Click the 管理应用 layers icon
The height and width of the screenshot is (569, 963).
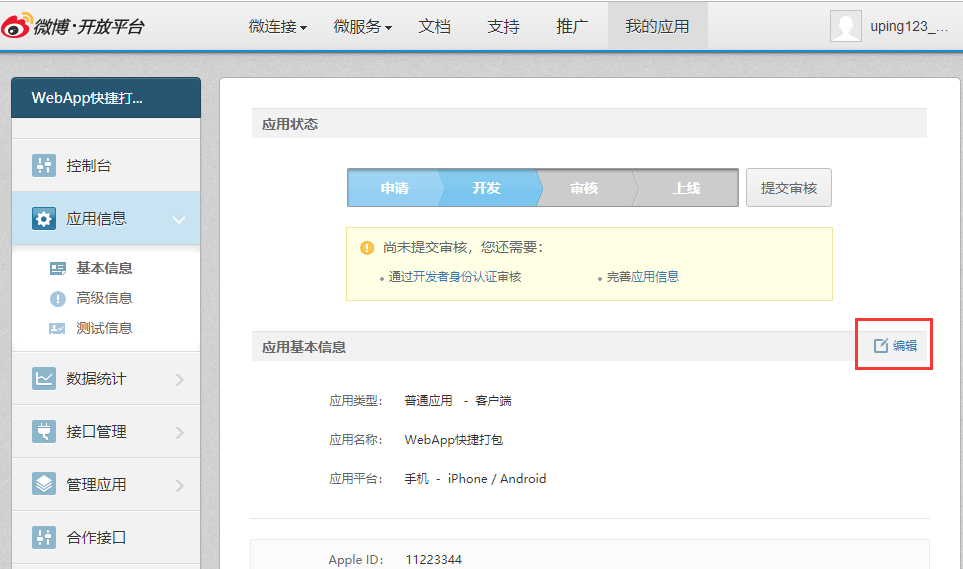[43, 484]
